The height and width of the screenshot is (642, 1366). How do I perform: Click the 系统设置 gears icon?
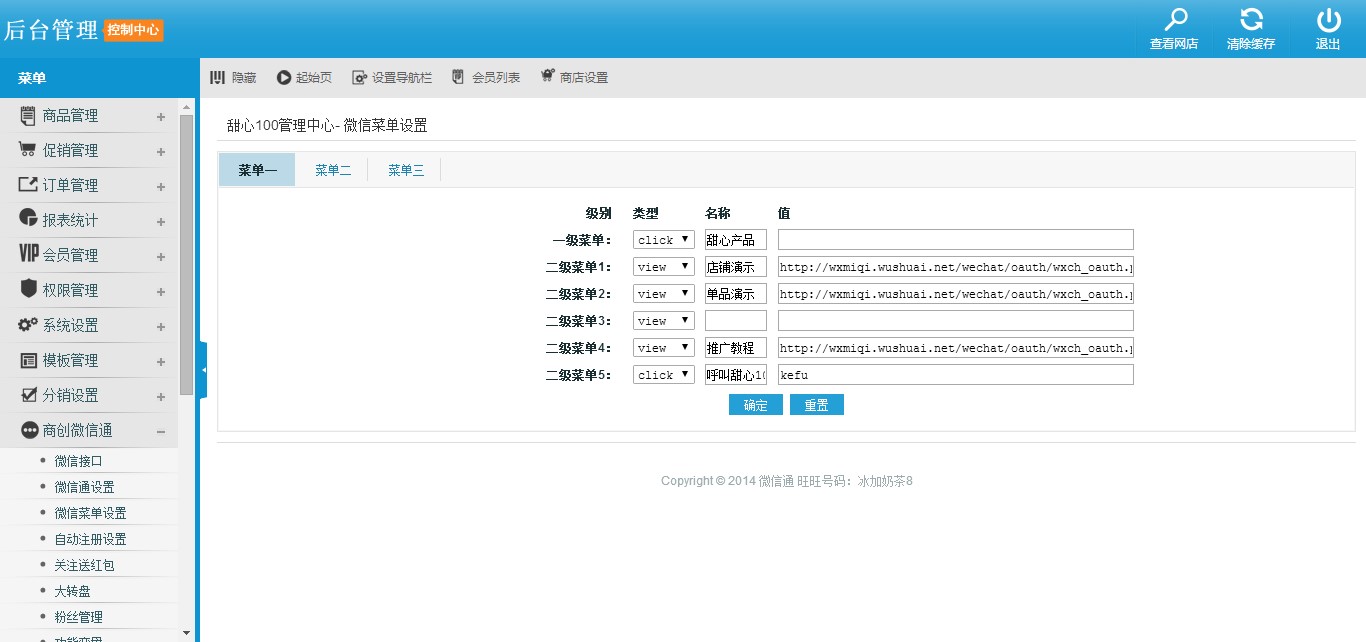(x=28, y=325)
